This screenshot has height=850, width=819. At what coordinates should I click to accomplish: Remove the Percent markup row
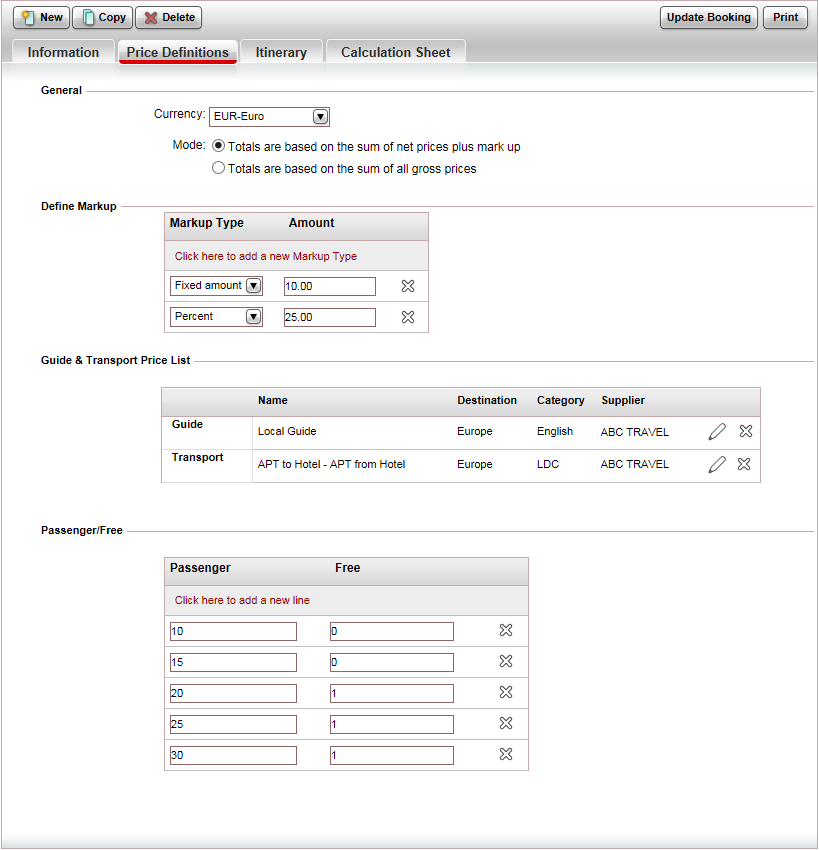pos(408,317)
